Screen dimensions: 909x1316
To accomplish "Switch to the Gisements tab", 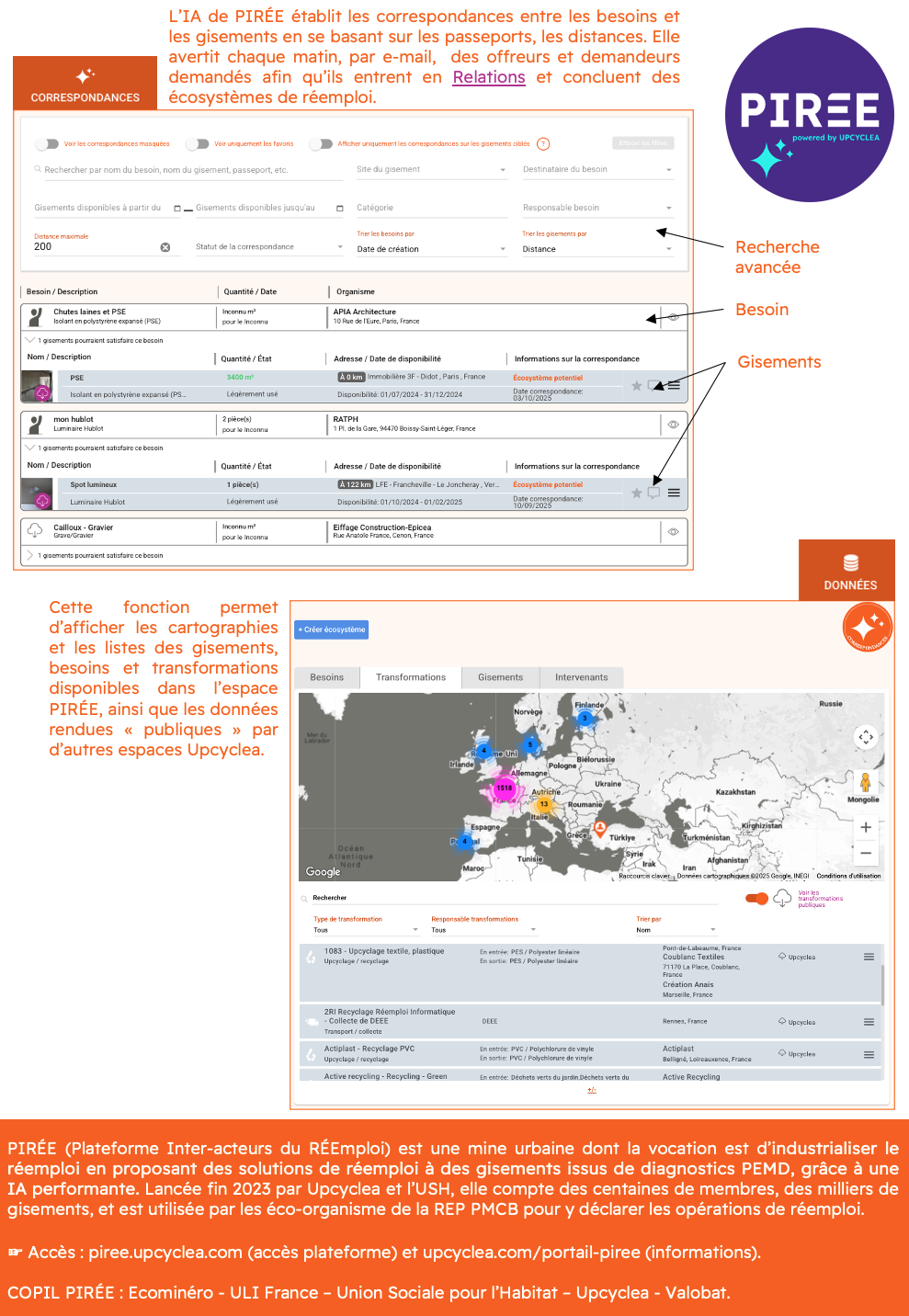I will [x=500, y=678].
